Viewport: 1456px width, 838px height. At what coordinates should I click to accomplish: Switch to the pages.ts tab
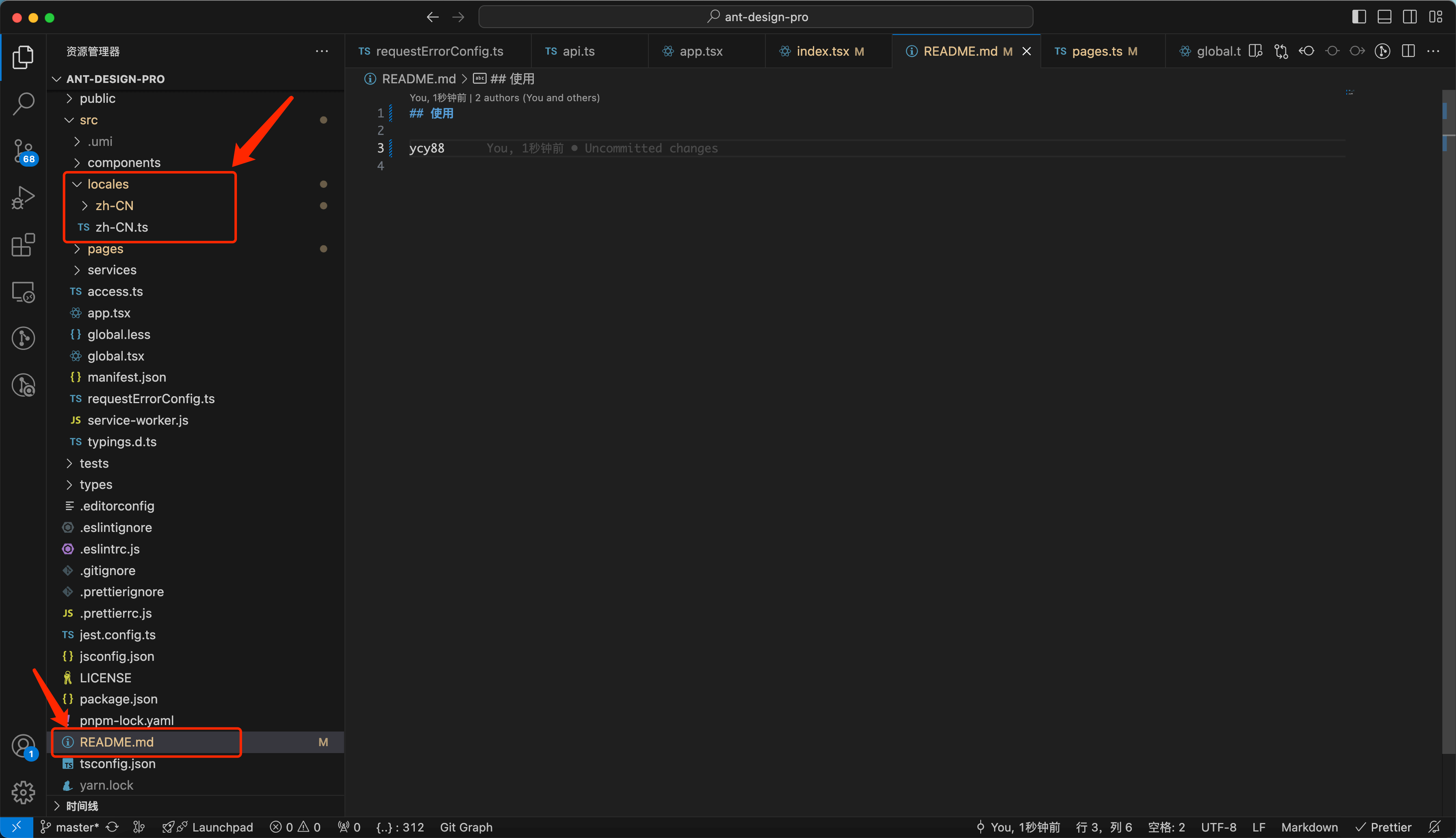coord(1096,51)
